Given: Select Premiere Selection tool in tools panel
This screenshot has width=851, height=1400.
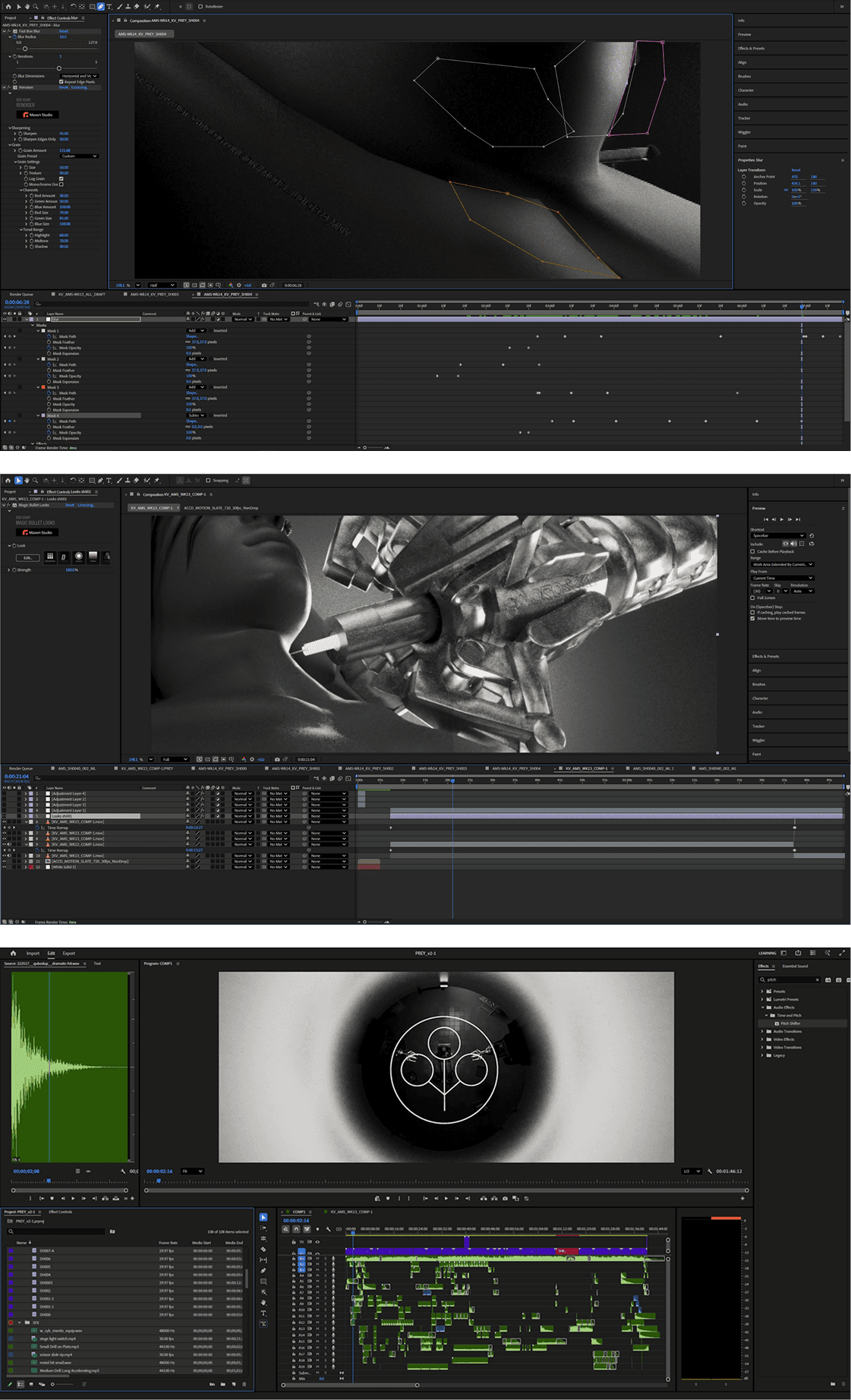Looking at the screenshot, I should point(263,1217).
